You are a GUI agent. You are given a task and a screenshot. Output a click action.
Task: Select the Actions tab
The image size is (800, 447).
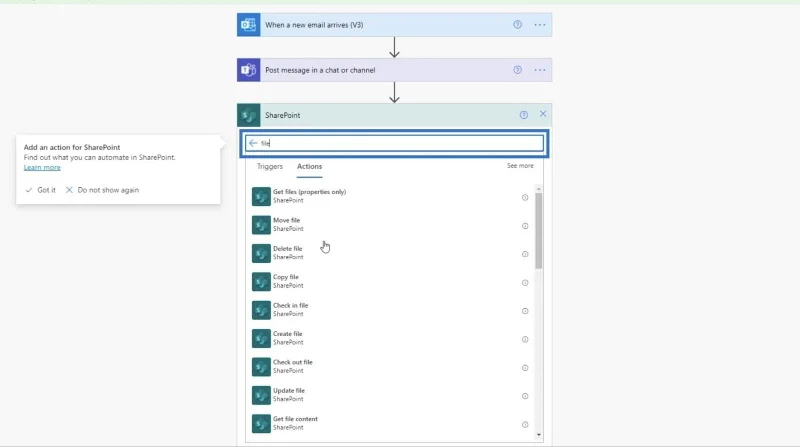tap(309, 166)
